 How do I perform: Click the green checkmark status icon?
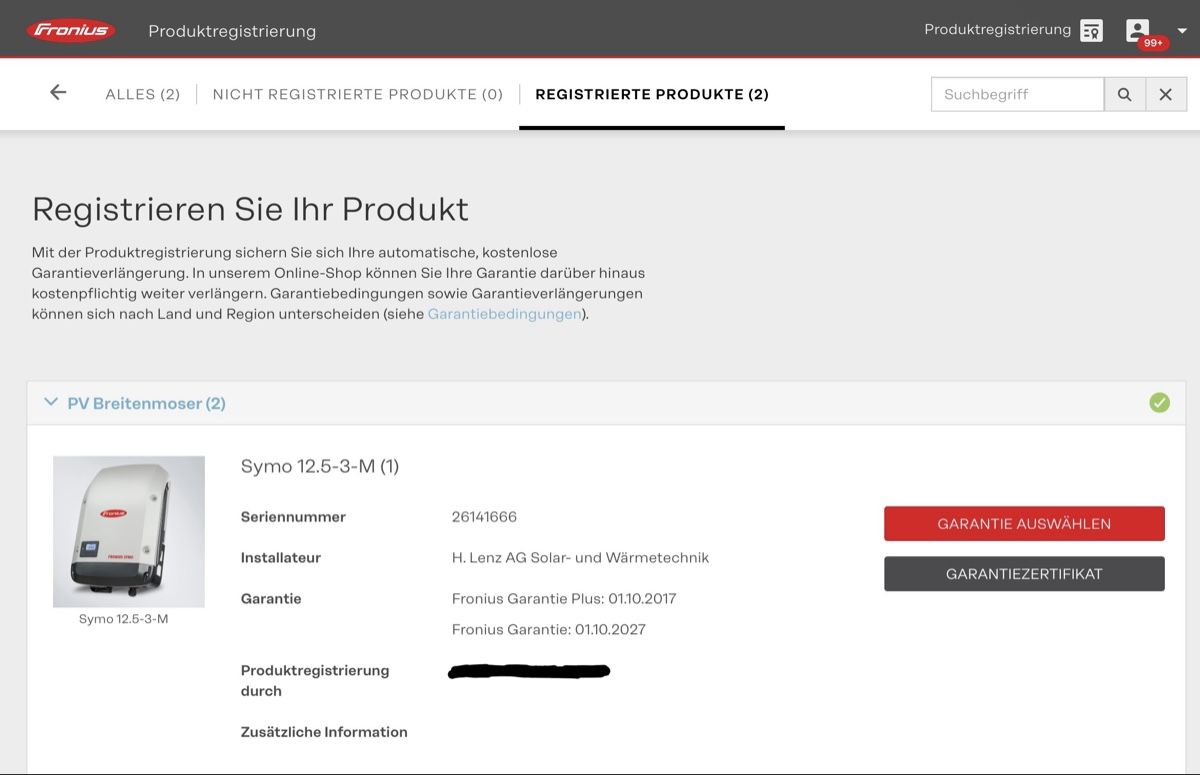pos(1159,403)
